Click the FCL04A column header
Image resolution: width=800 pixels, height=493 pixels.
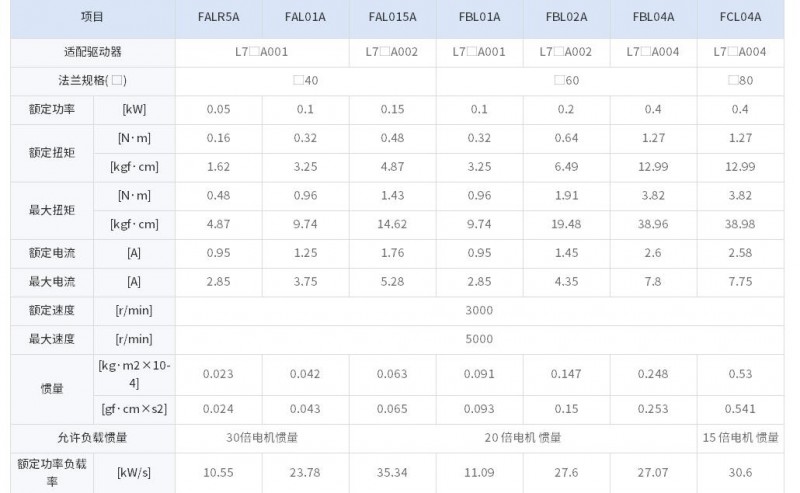[740, 17]
